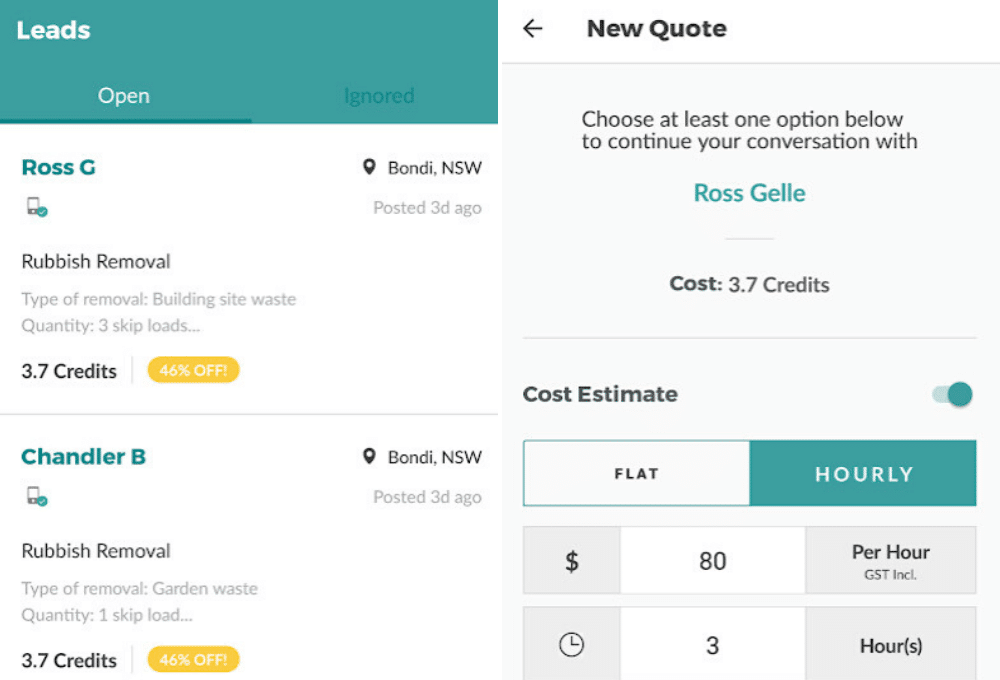
Task: Switch to the Ignored leads tab
Action: click(379, 96)
